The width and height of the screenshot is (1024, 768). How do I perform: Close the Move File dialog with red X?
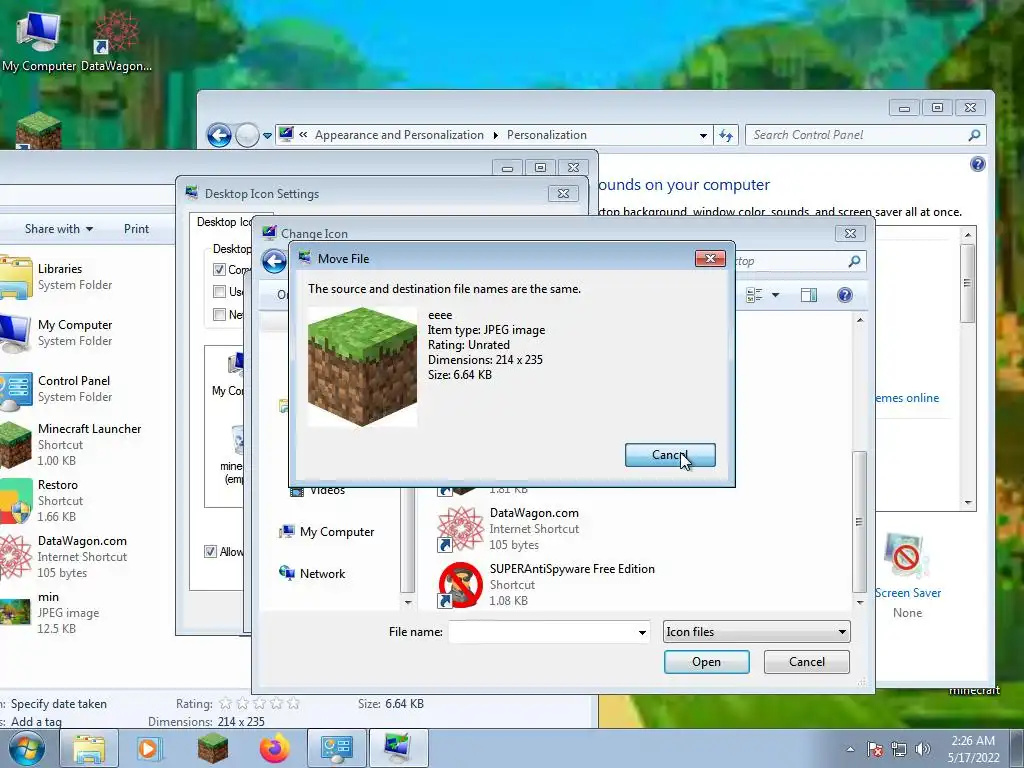[x=710, y=259]
